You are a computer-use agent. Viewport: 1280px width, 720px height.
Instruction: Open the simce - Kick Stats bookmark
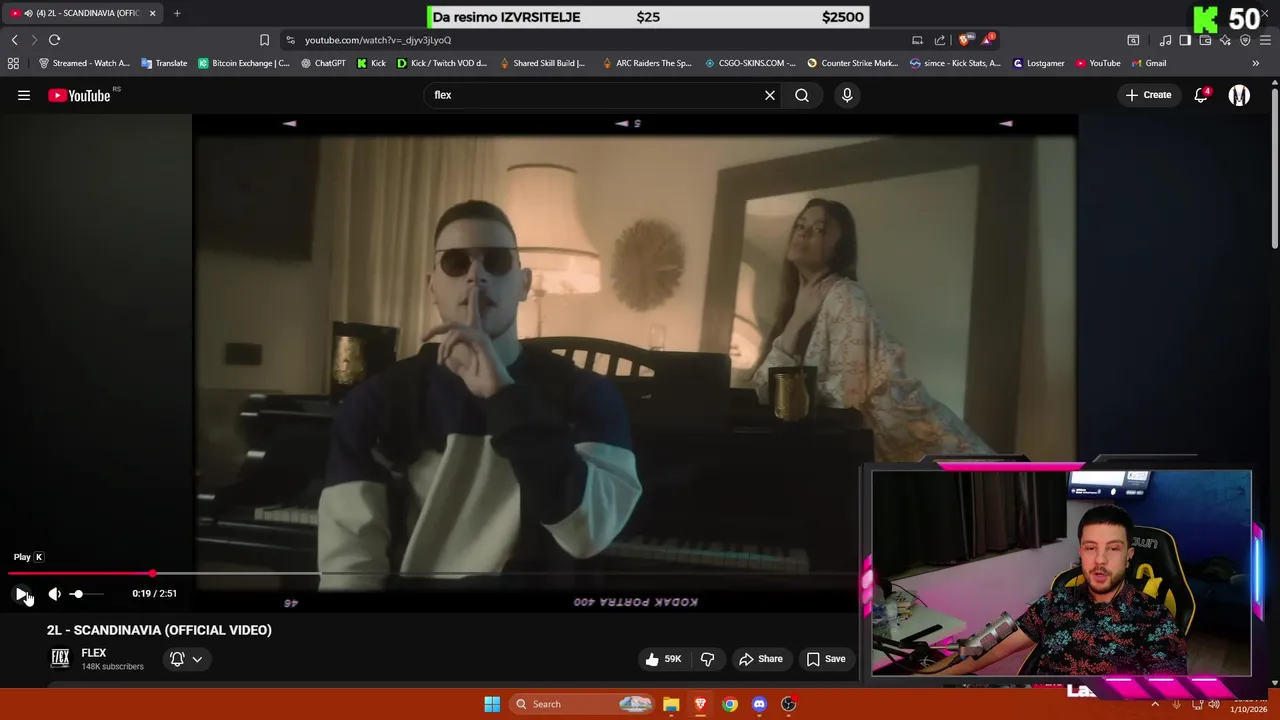click(x=955, y=63)
